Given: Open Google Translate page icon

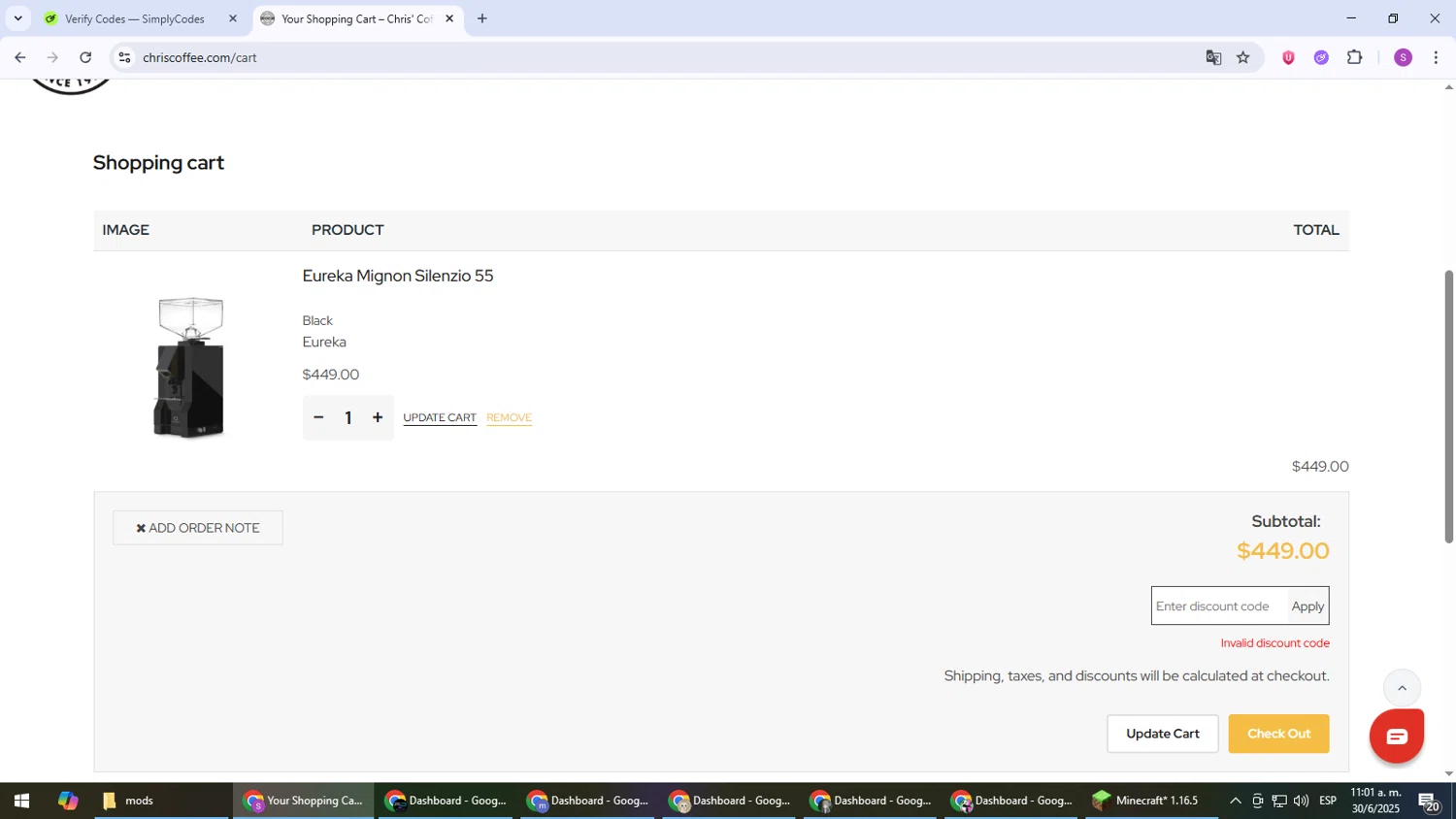Looking at the screenshot, I should click(1213, 57).
